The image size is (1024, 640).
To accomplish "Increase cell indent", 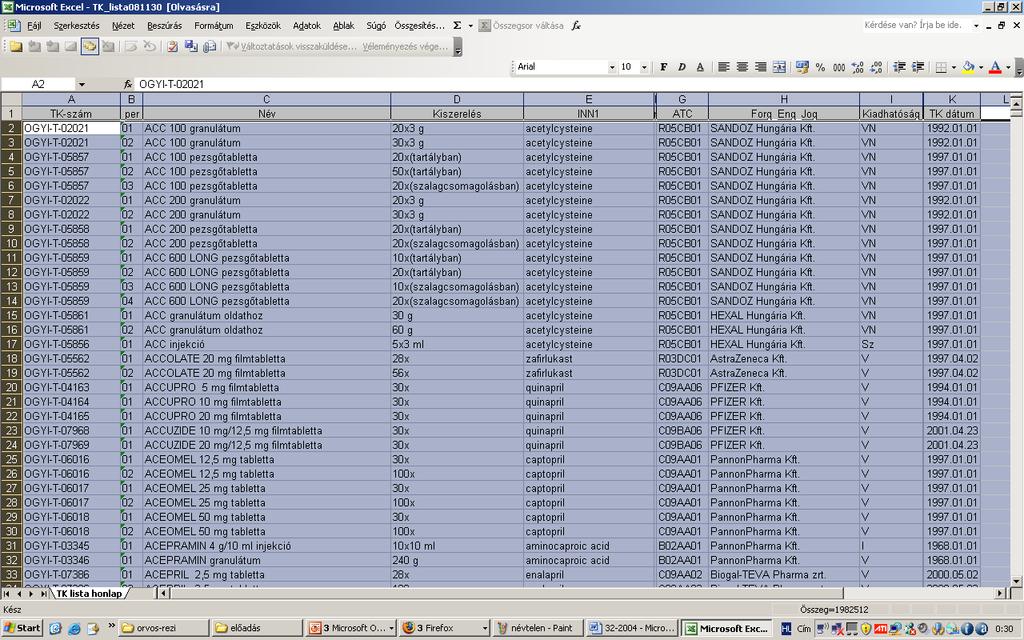I will (x=918, y=67).
